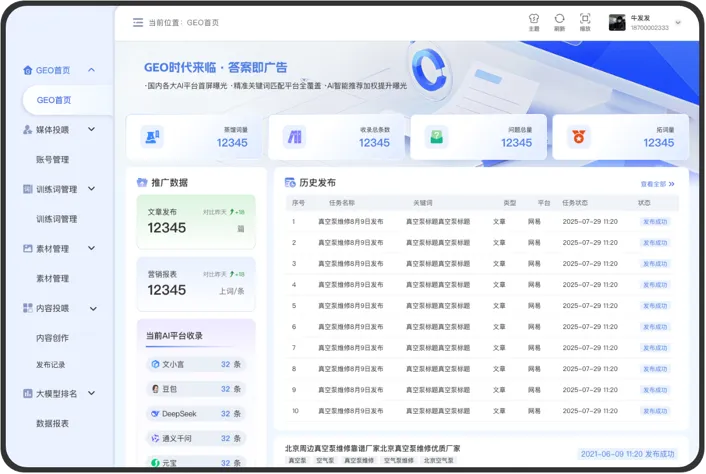Open the 文章发布 data card
Viewport: 706px width, 474px height.
point(196,222)
